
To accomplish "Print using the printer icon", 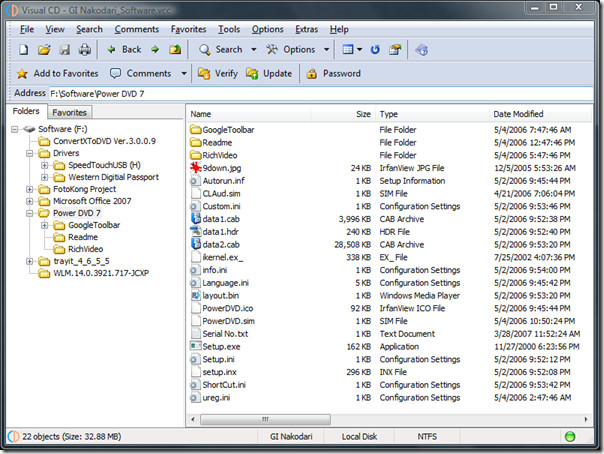I will (85, 50).
